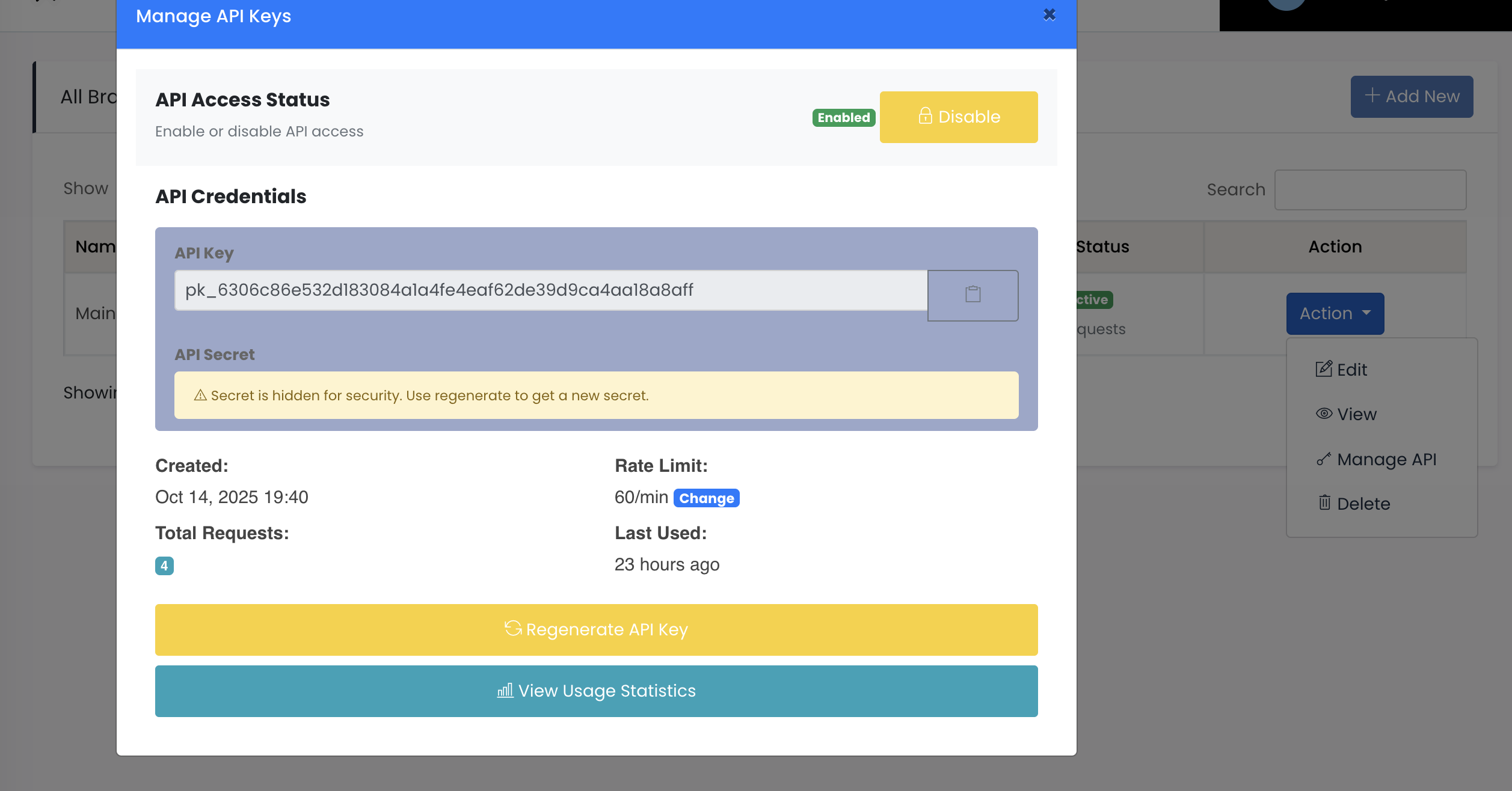This screenshot has height=791, width=1512.
Task: Click the eye icon beside View
Action: pos(1324,414)
